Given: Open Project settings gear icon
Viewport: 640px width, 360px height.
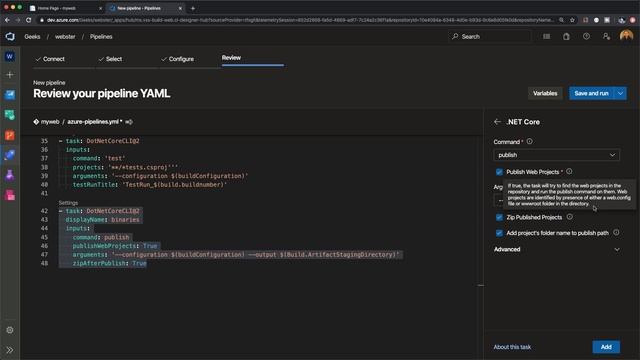Looking at the screenshot, I should [10, 330].
